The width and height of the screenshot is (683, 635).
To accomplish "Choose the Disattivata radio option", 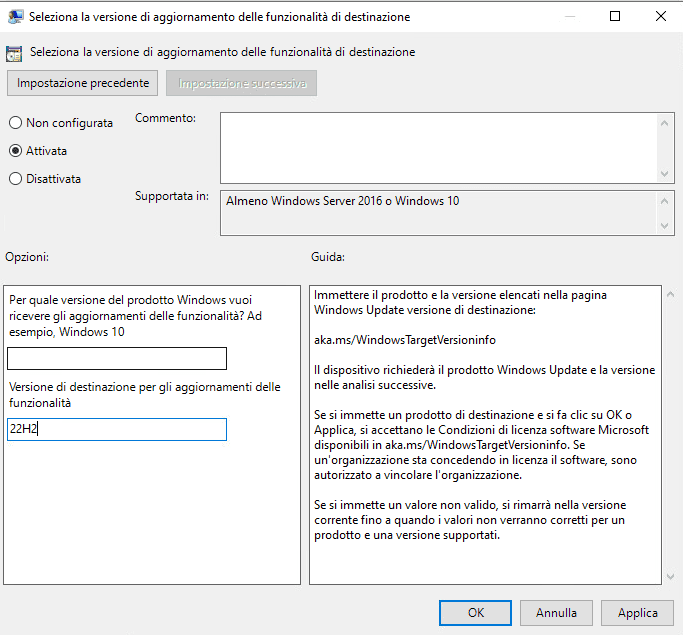I will coord(15,179).
